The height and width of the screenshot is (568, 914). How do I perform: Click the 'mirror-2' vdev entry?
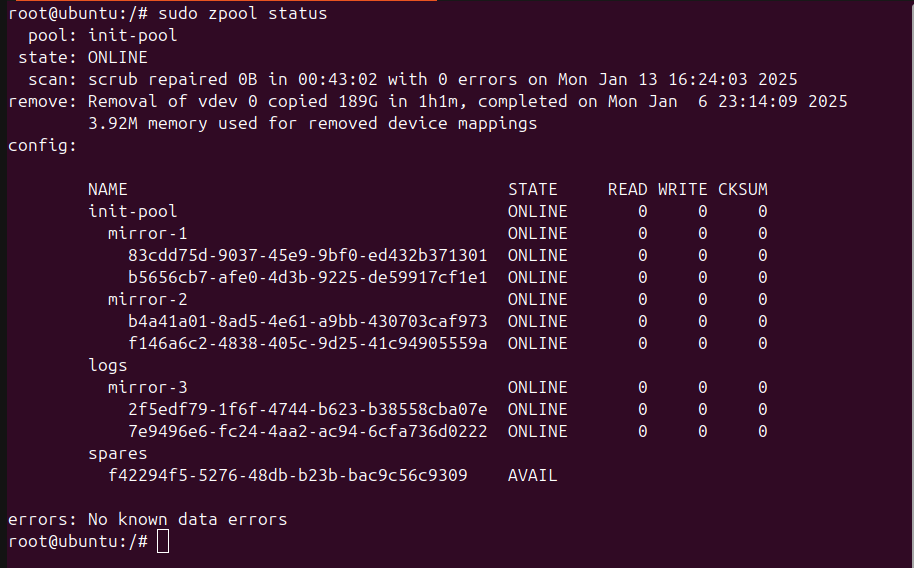(147, 299)
